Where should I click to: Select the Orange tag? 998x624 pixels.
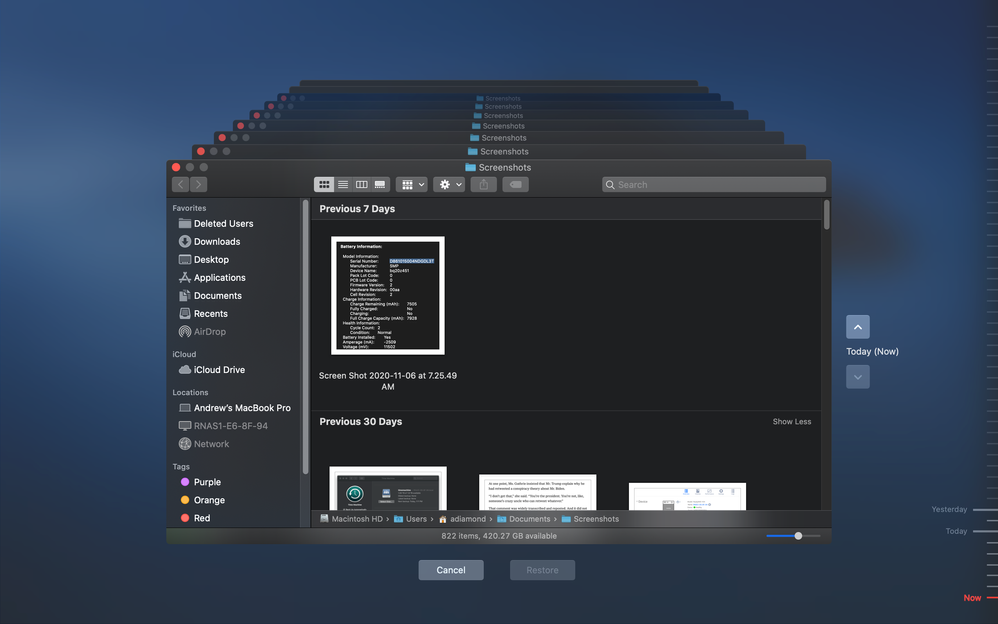(x=203, y=500)
